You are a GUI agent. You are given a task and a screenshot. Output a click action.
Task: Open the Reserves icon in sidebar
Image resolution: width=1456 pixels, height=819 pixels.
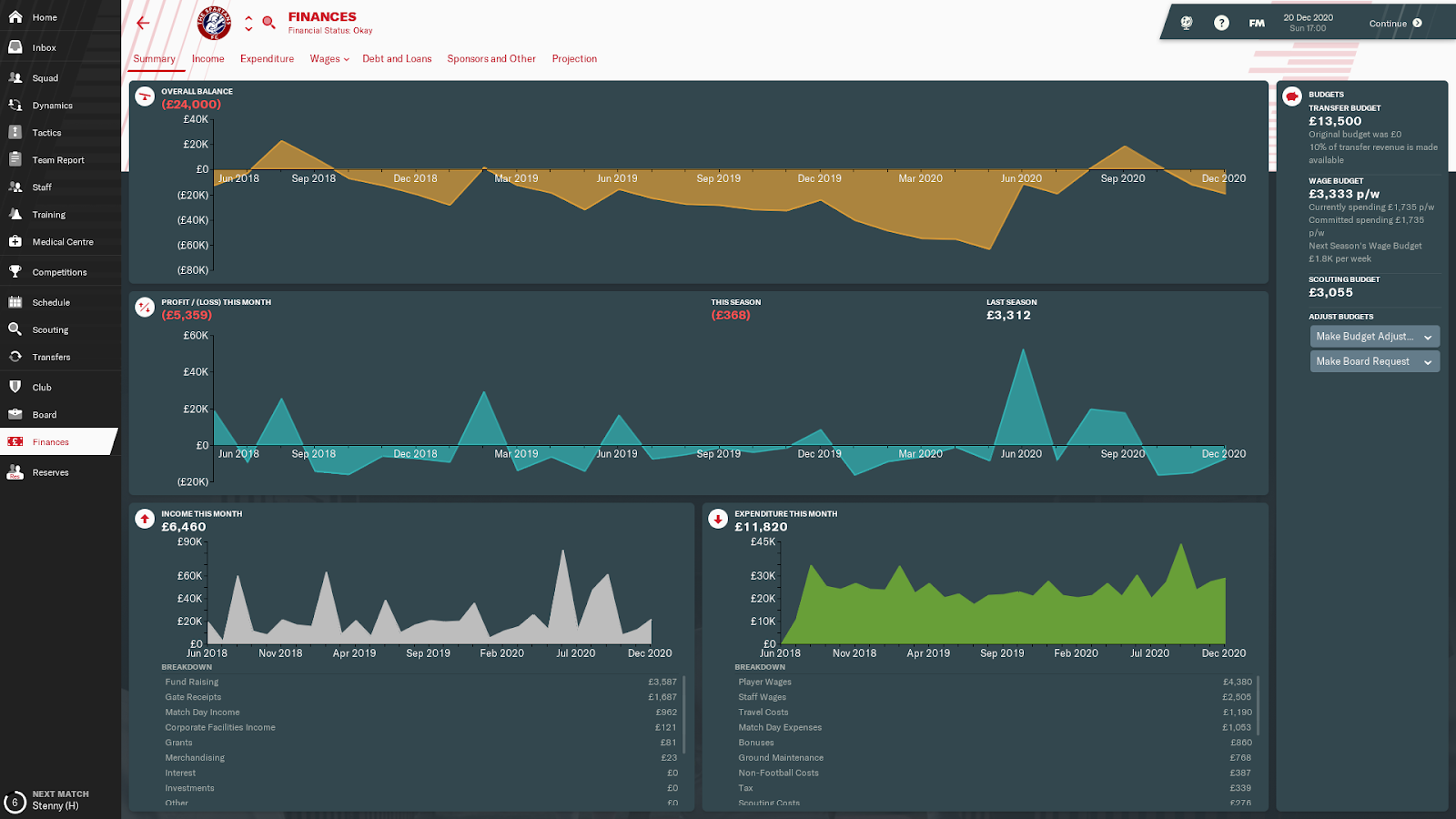tap(15, 471)
